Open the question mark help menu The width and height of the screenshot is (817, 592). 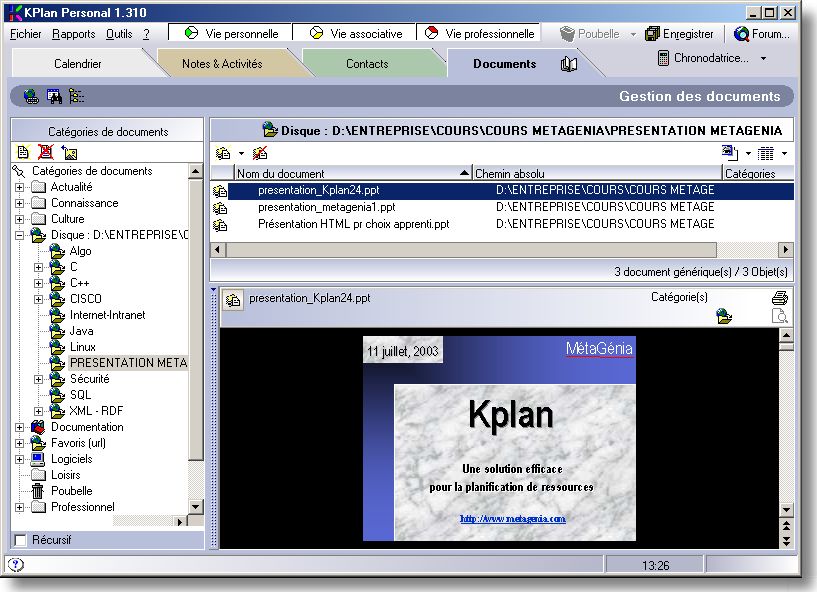coord(146,34)
